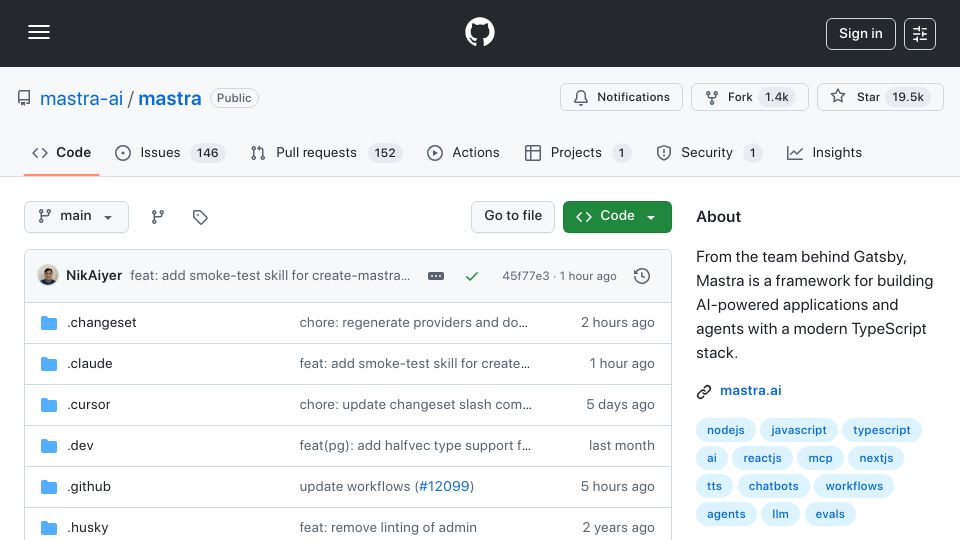This screenshot has height=540, width=960.
Task: Click NikAiyer's avatar image
Action: coord(48,276)
